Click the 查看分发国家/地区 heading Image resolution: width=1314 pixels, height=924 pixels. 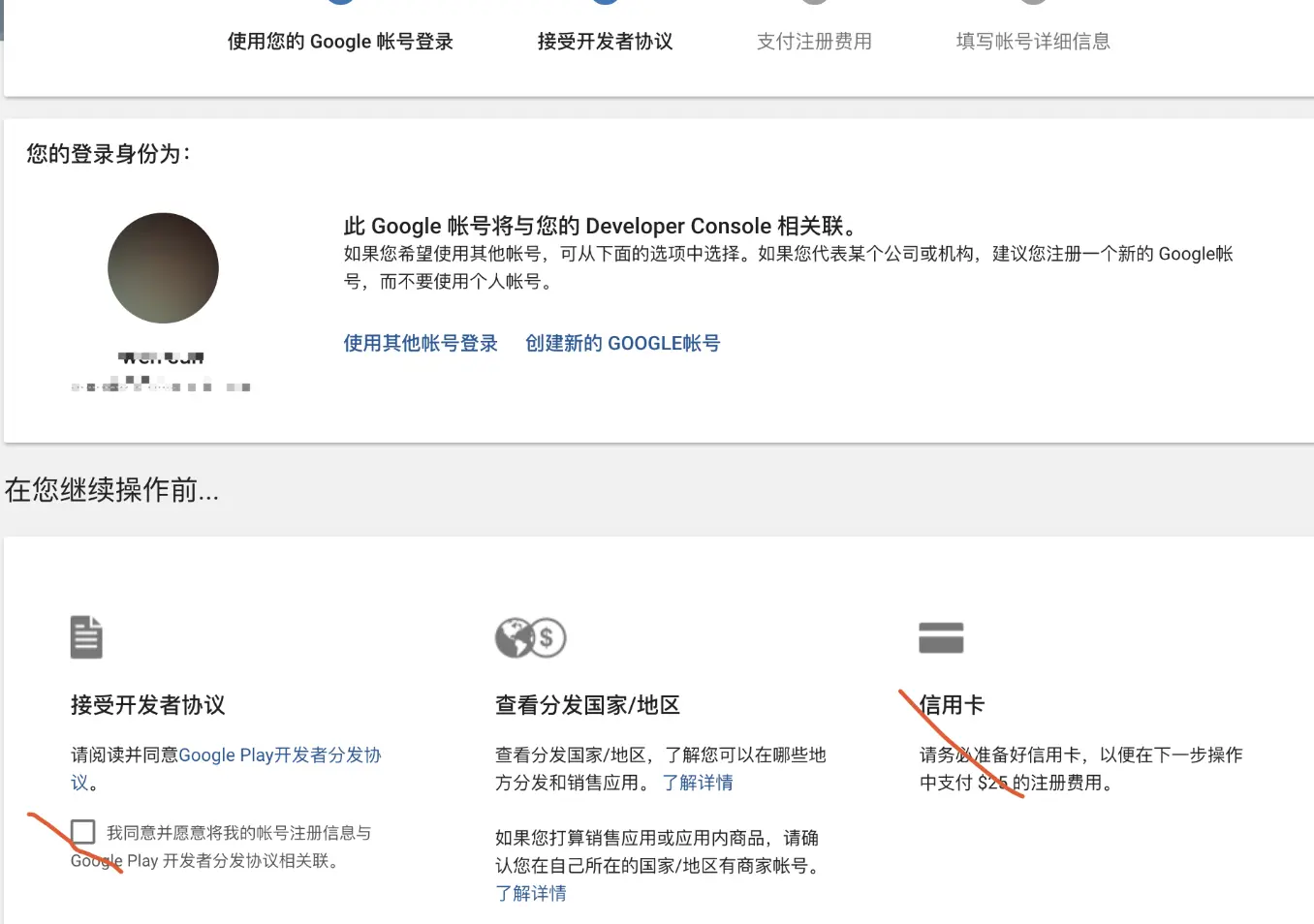pyautogui.click(x=588, y=705)
